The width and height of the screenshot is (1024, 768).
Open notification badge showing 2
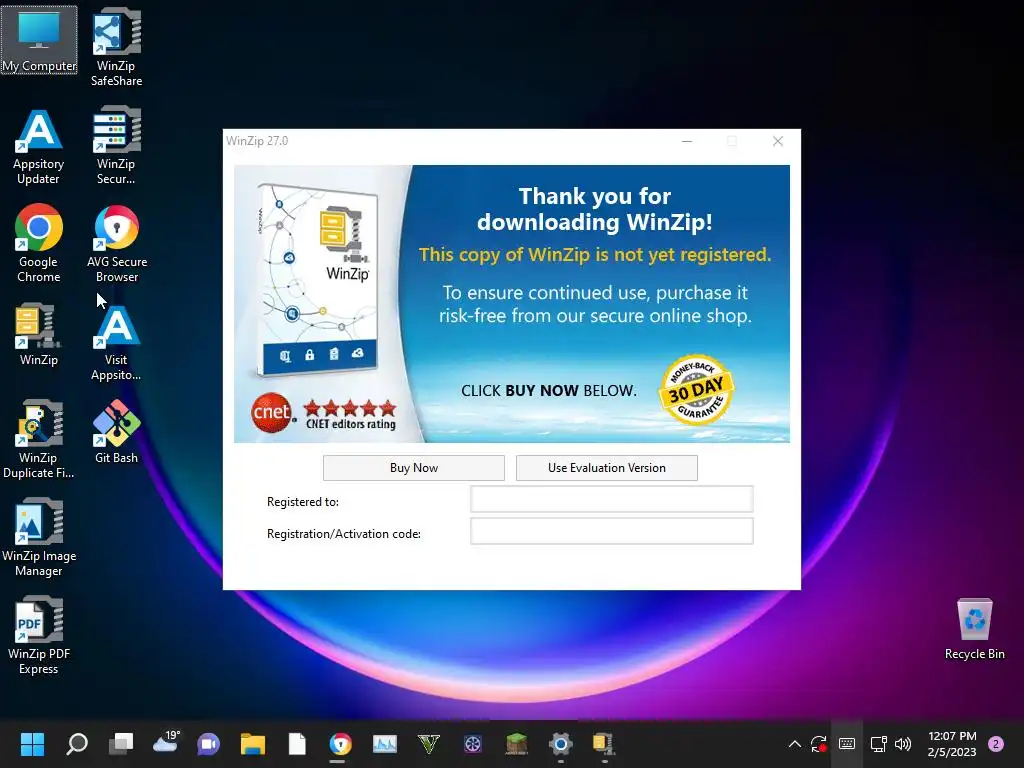[996, 744]
